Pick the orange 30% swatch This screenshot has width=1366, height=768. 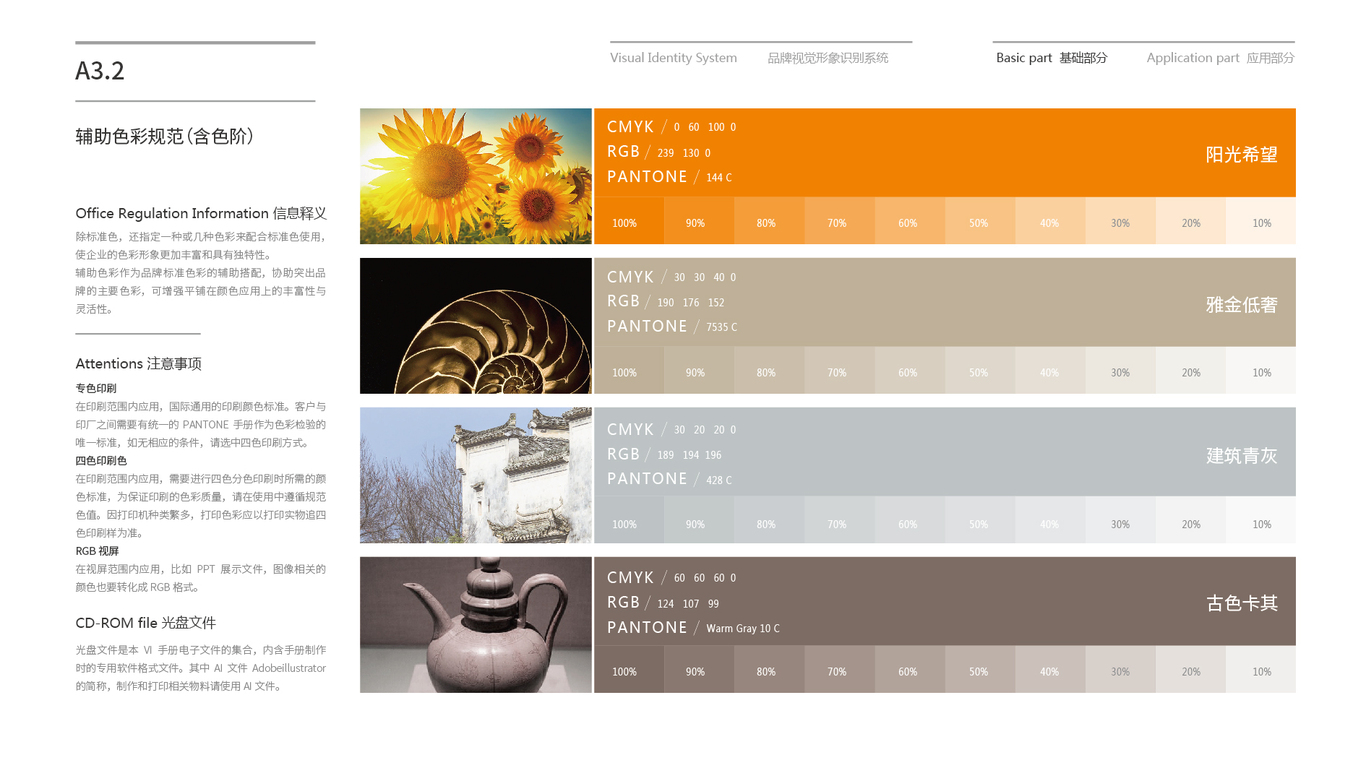click(1120, 221)
